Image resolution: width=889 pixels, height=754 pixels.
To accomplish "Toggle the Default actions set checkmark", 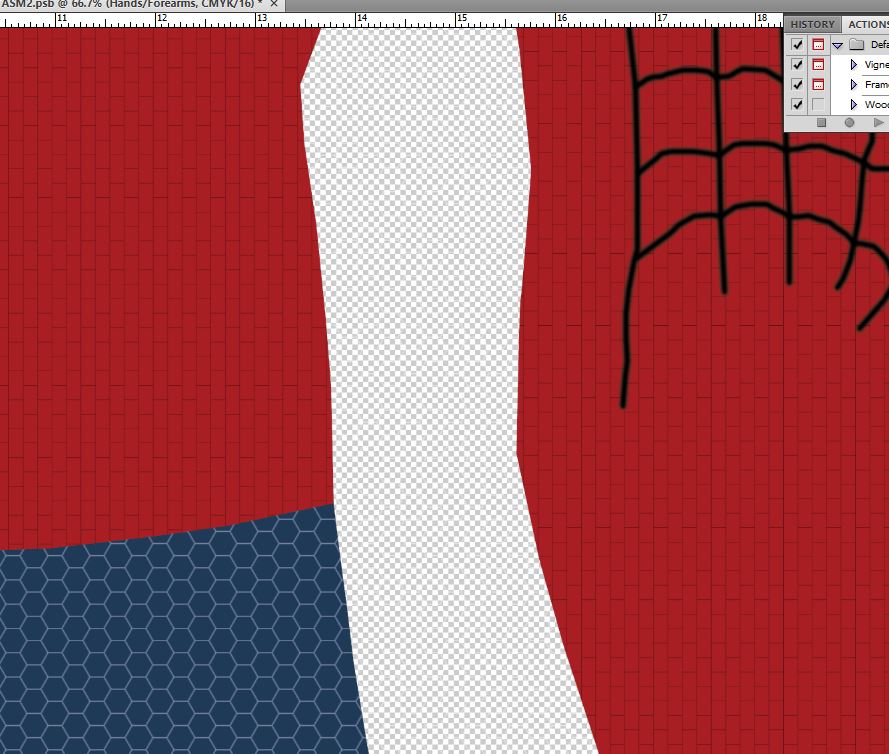I will (797, 45).
